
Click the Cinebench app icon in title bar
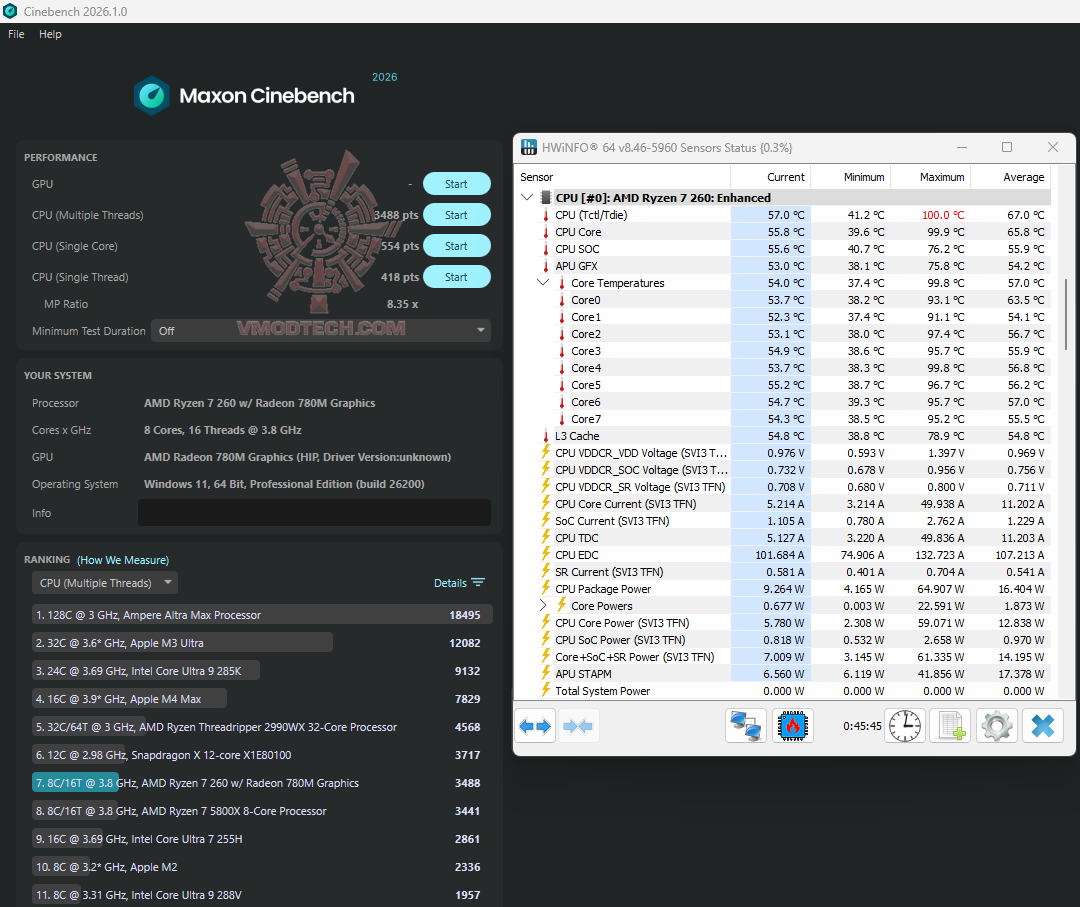click(10, 11)
